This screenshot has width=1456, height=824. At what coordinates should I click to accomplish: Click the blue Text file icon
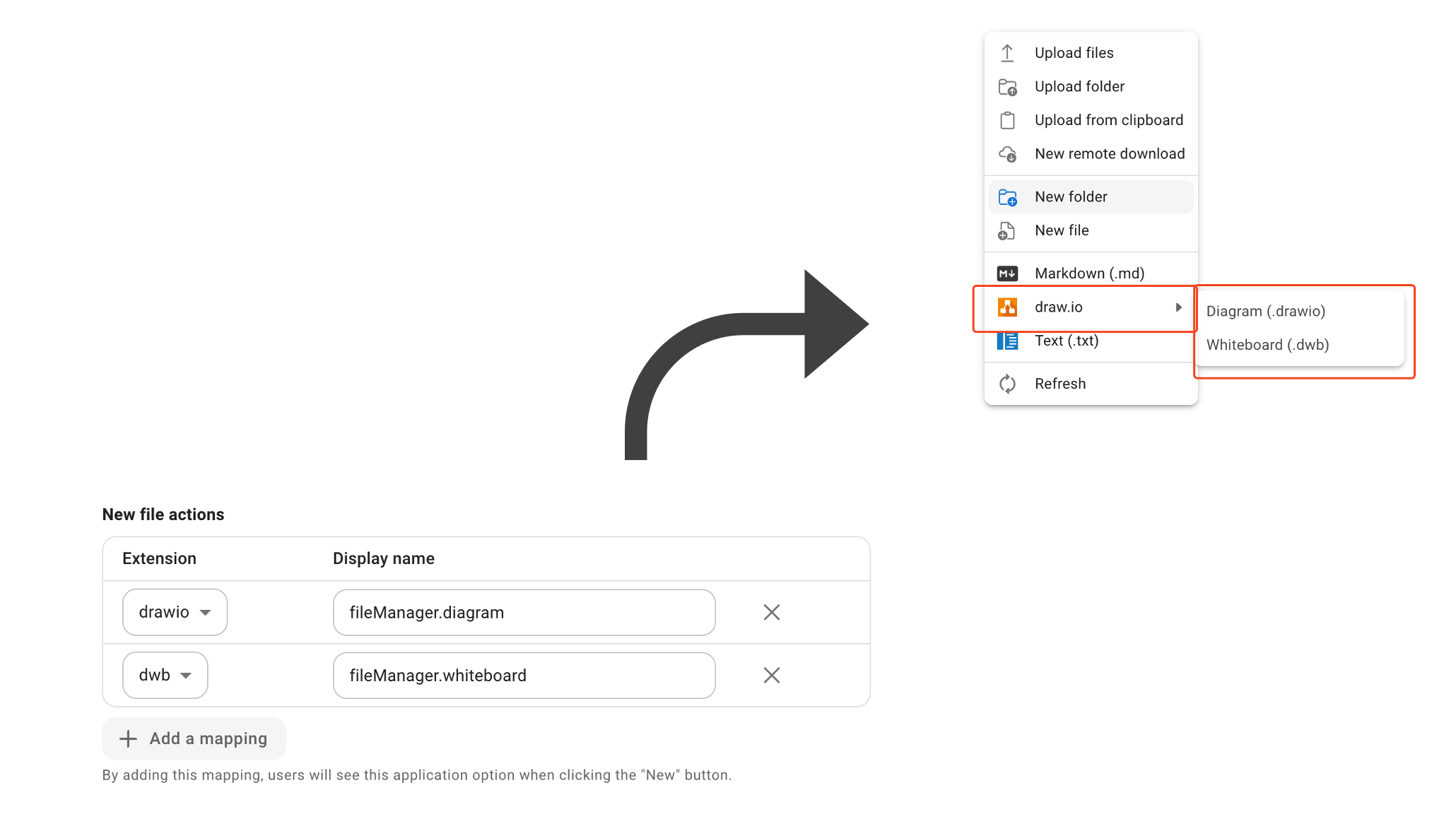(1007, 341)
